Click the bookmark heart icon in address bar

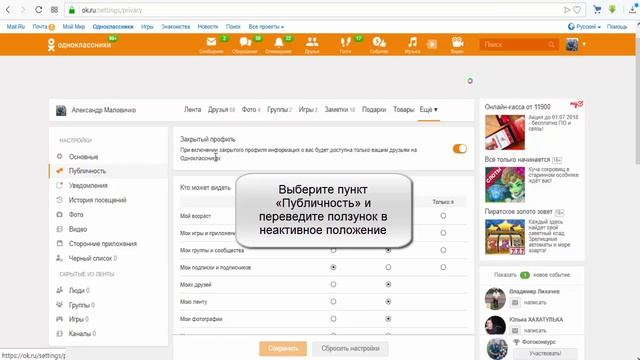(x=577, y=10)
